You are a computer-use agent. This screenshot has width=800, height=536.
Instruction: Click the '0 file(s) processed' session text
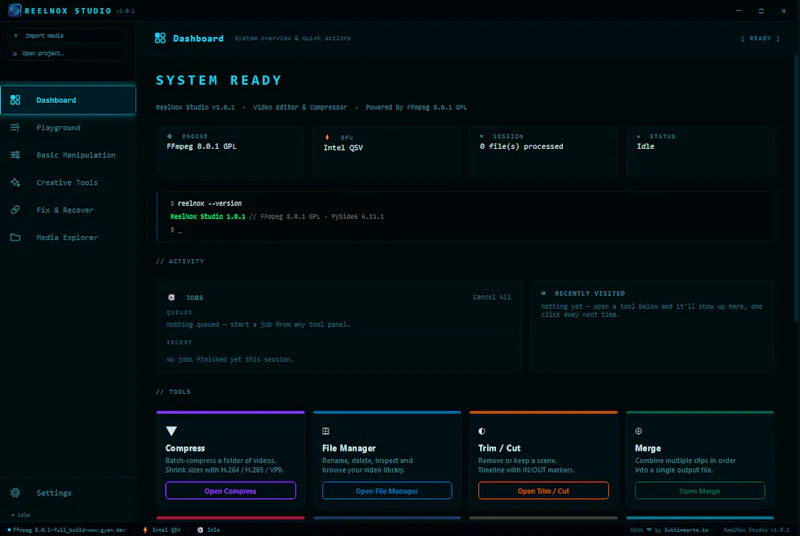tap(521, 146)
